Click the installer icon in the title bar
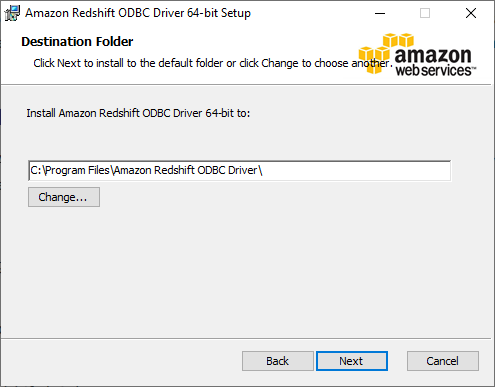The image size is (495, 387). click(12, 13)
